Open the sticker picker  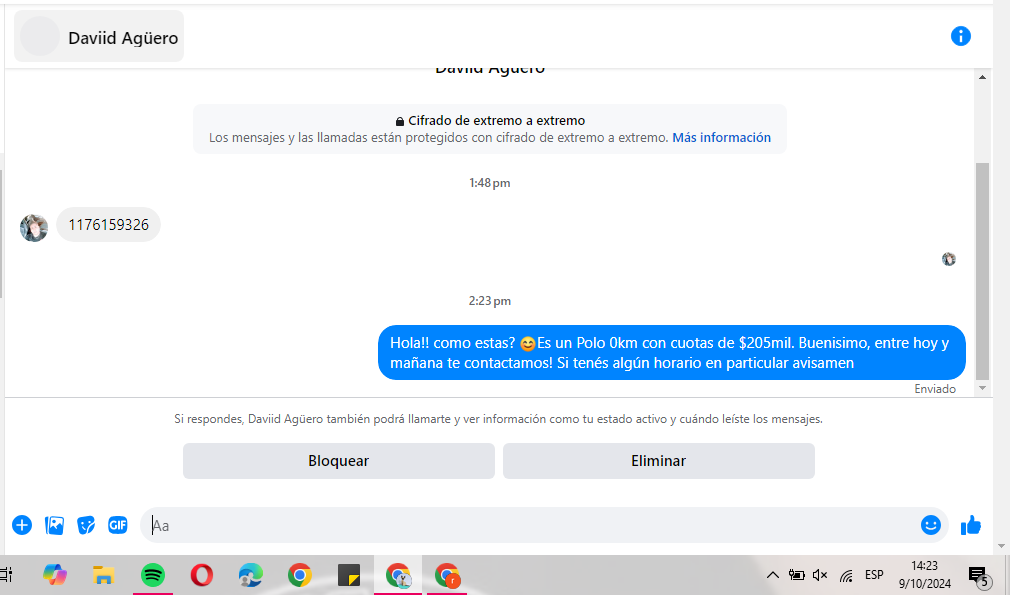[x=86, y=525]
